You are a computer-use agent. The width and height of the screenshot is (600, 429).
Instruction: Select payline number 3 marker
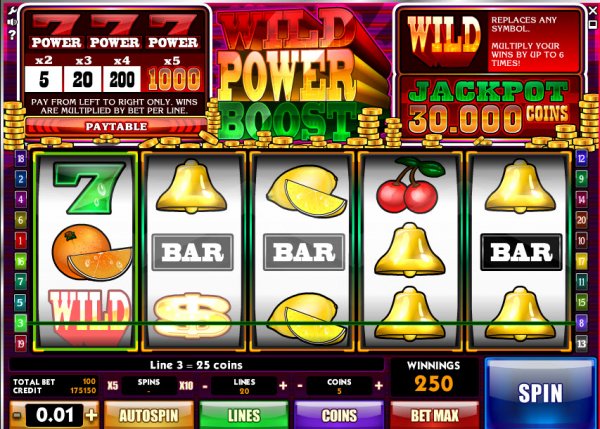tap(20, 323)
